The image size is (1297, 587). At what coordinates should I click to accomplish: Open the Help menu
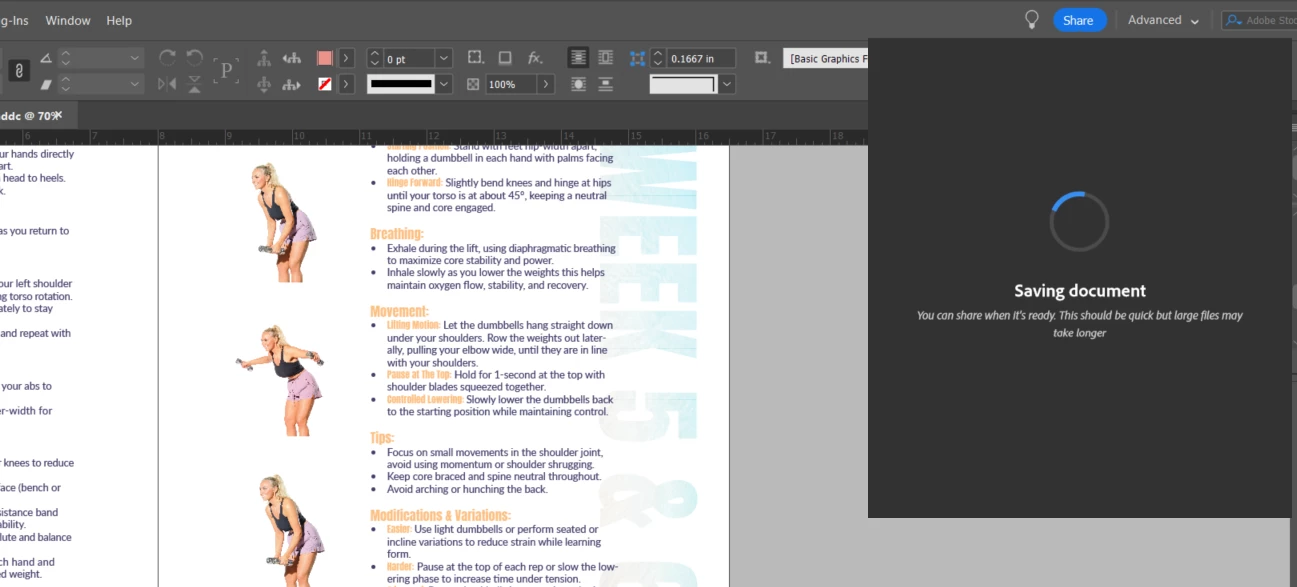point(119,20)
